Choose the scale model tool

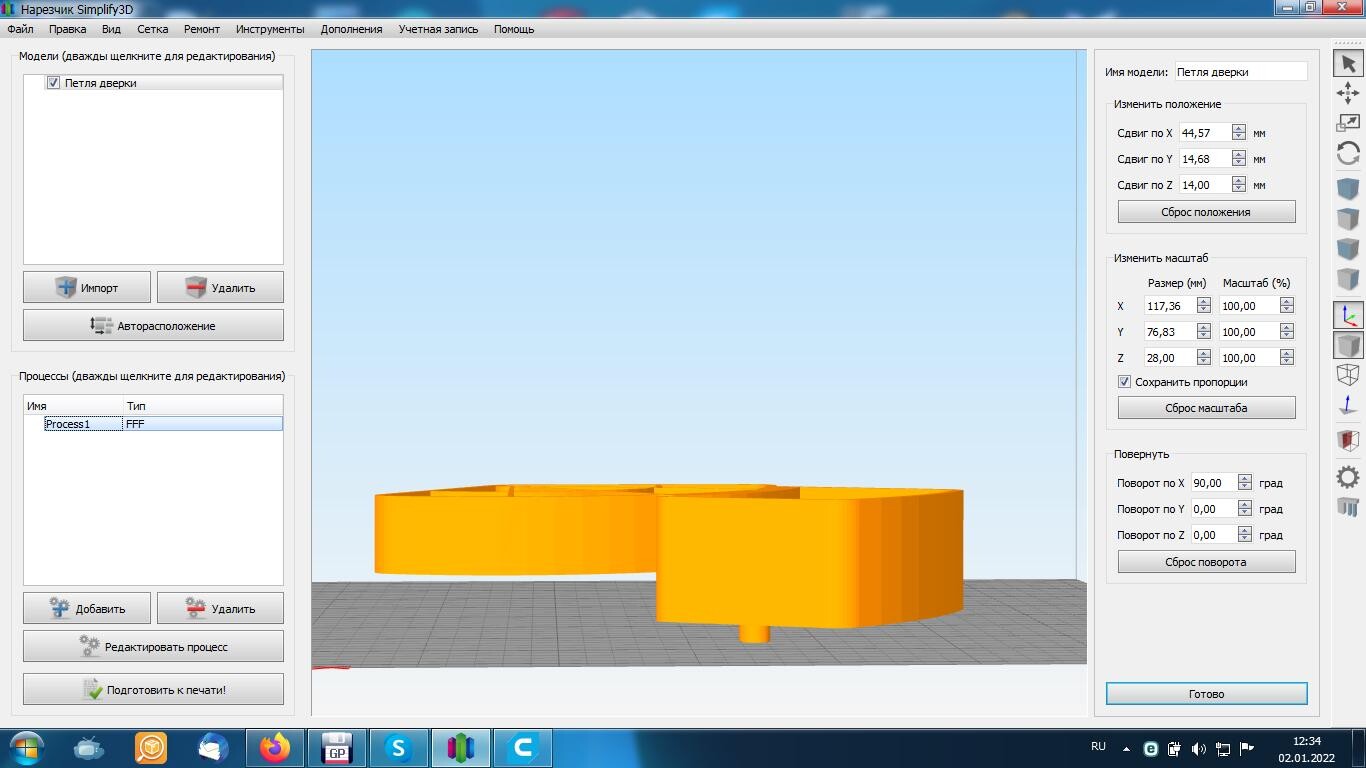click(1348, 123)
